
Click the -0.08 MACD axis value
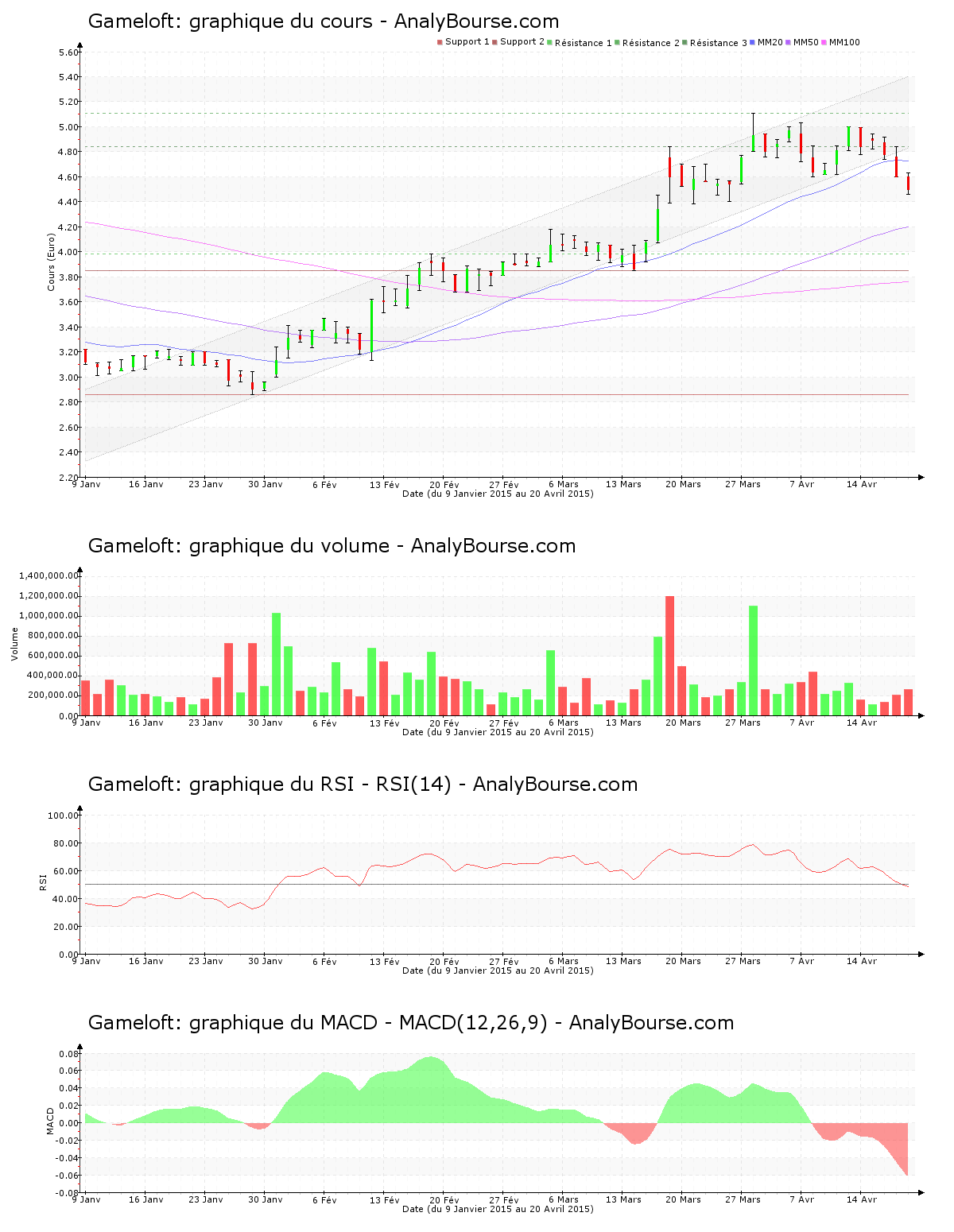pos(67,1193)
